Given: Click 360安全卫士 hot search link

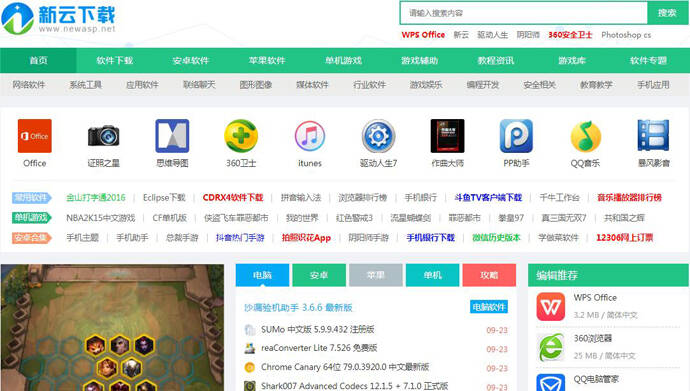Looking at the screenshot, I should coord(570,35).
